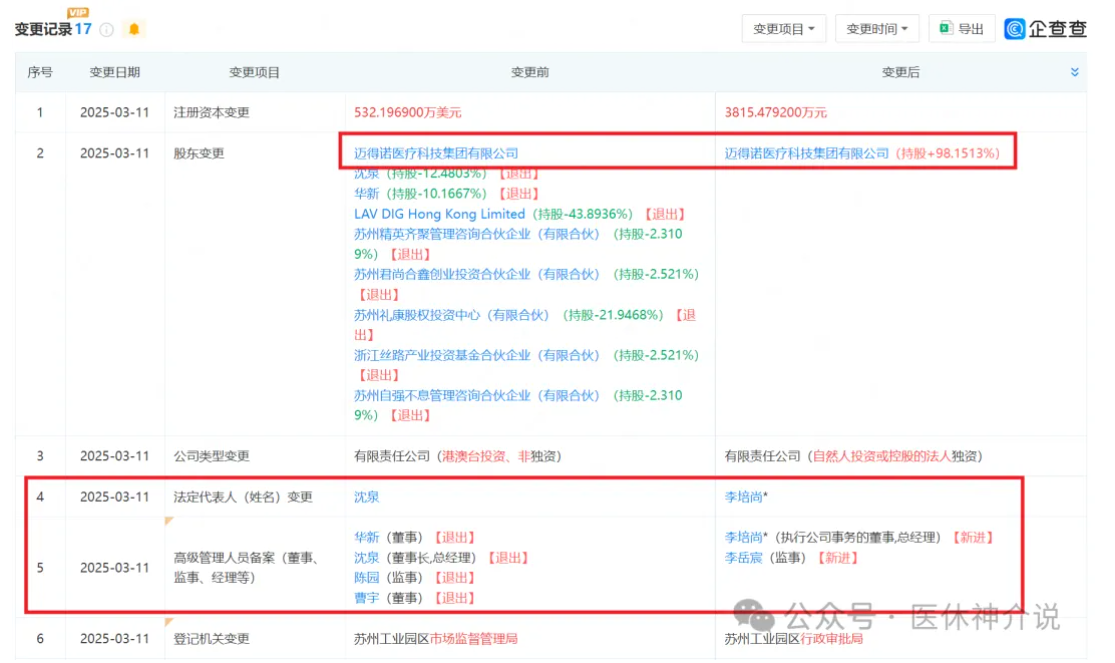Open 曹宇 (董事) link
The width and height of the screenshot is (1115, 663).
pyautogui.click(x=366, y=598)
